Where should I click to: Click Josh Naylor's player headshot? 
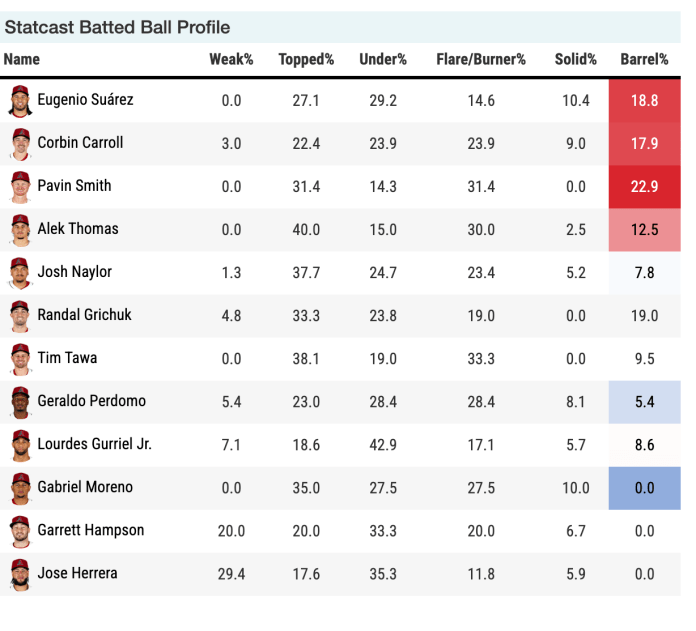20,272
